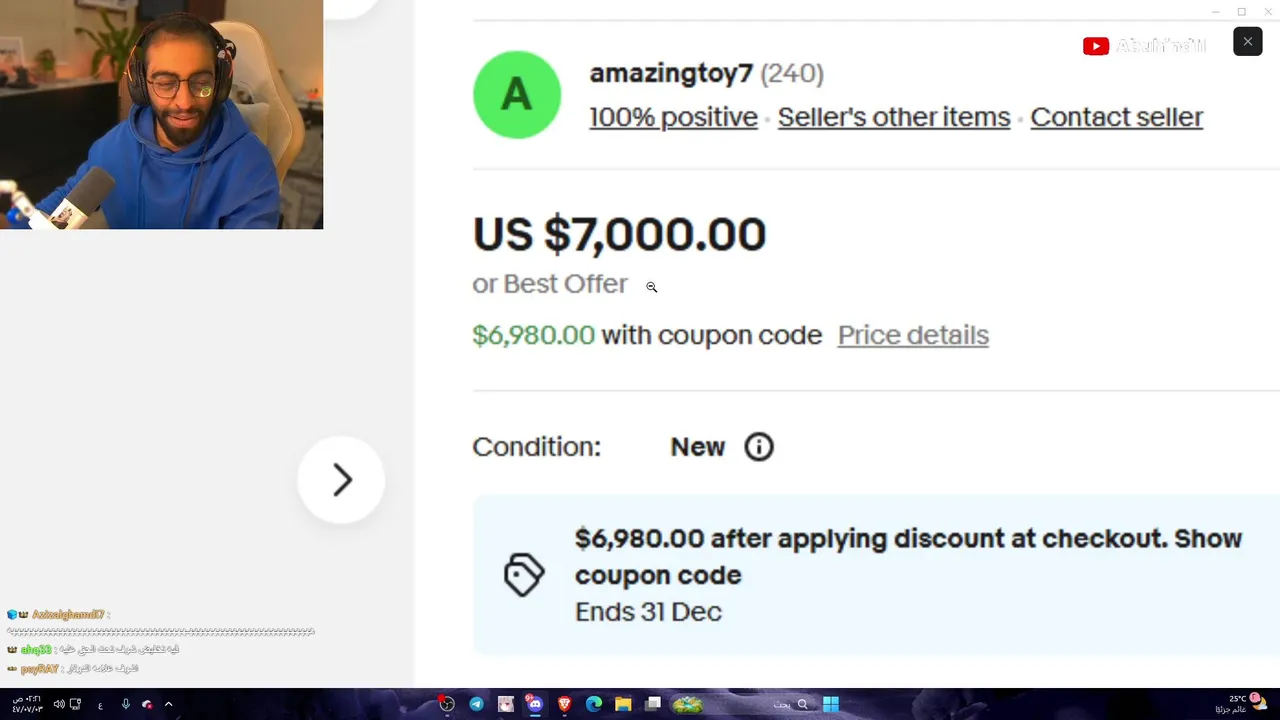This screenshot has width=1280, height=720.
Task: Click the Contact seller link
Action: click(x=1116, y=117)
